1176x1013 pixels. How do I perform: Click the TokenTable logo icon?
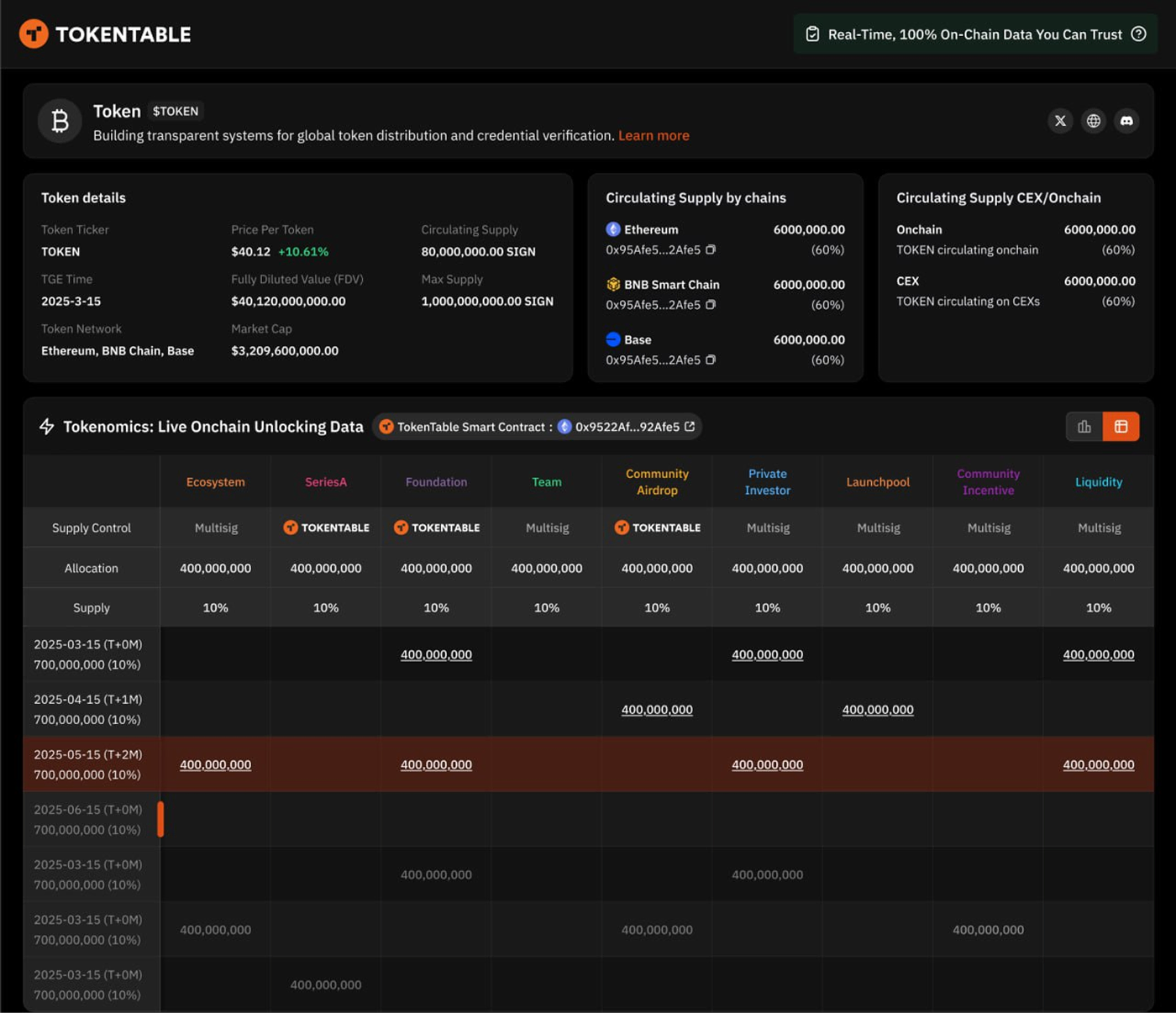pos(34,34)
